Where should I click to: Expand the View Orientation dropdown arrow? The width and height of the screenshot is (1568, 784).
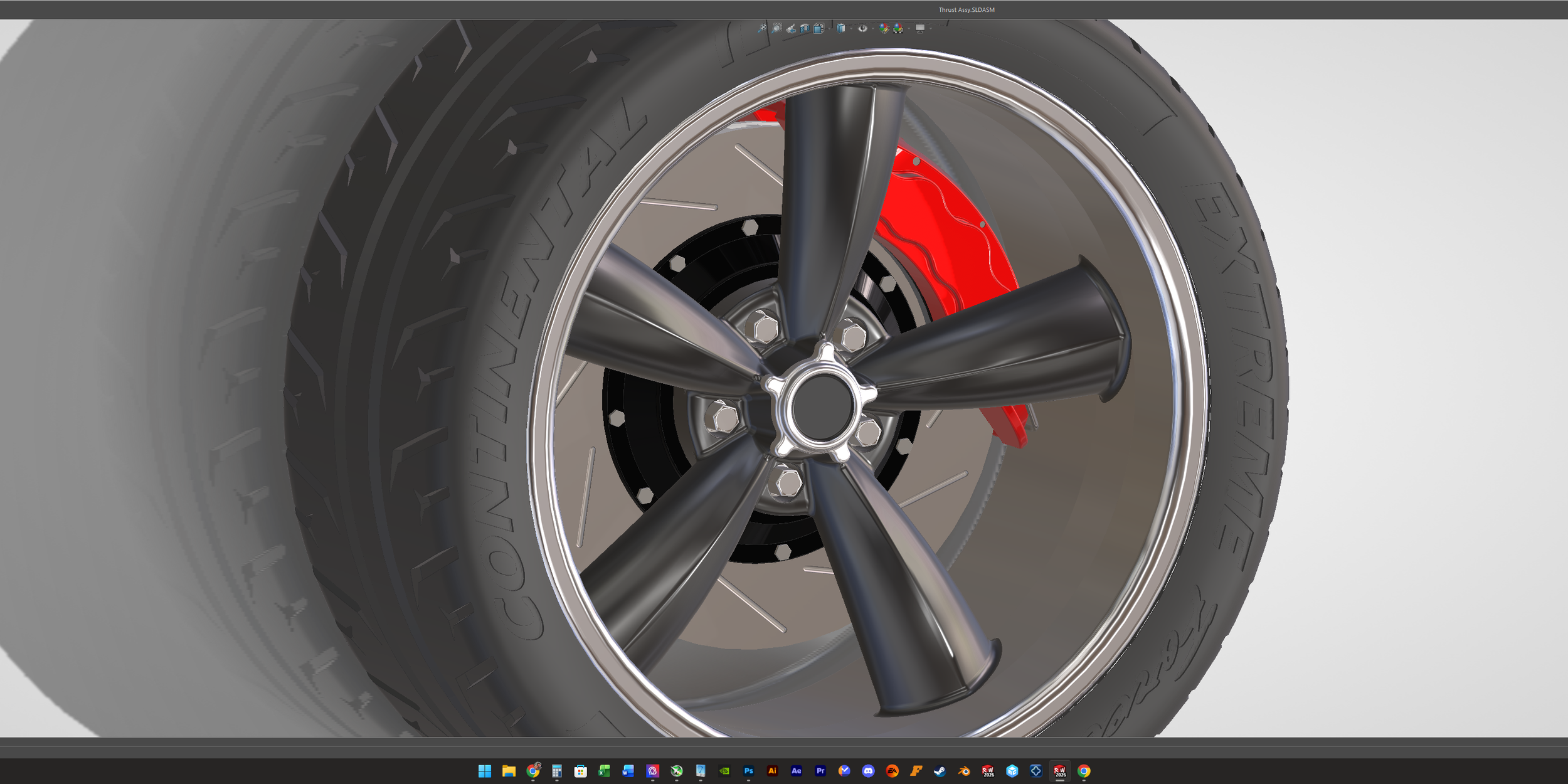pos(829,28)
